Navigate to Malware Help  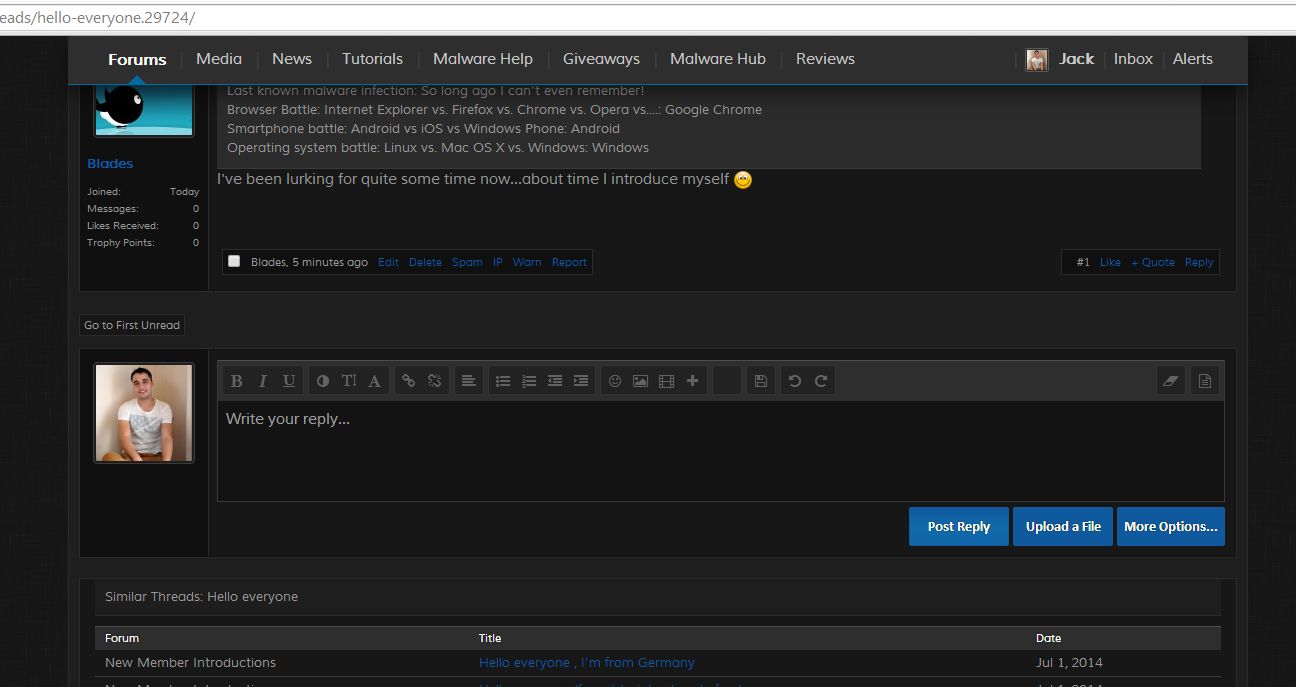[483, 59]
